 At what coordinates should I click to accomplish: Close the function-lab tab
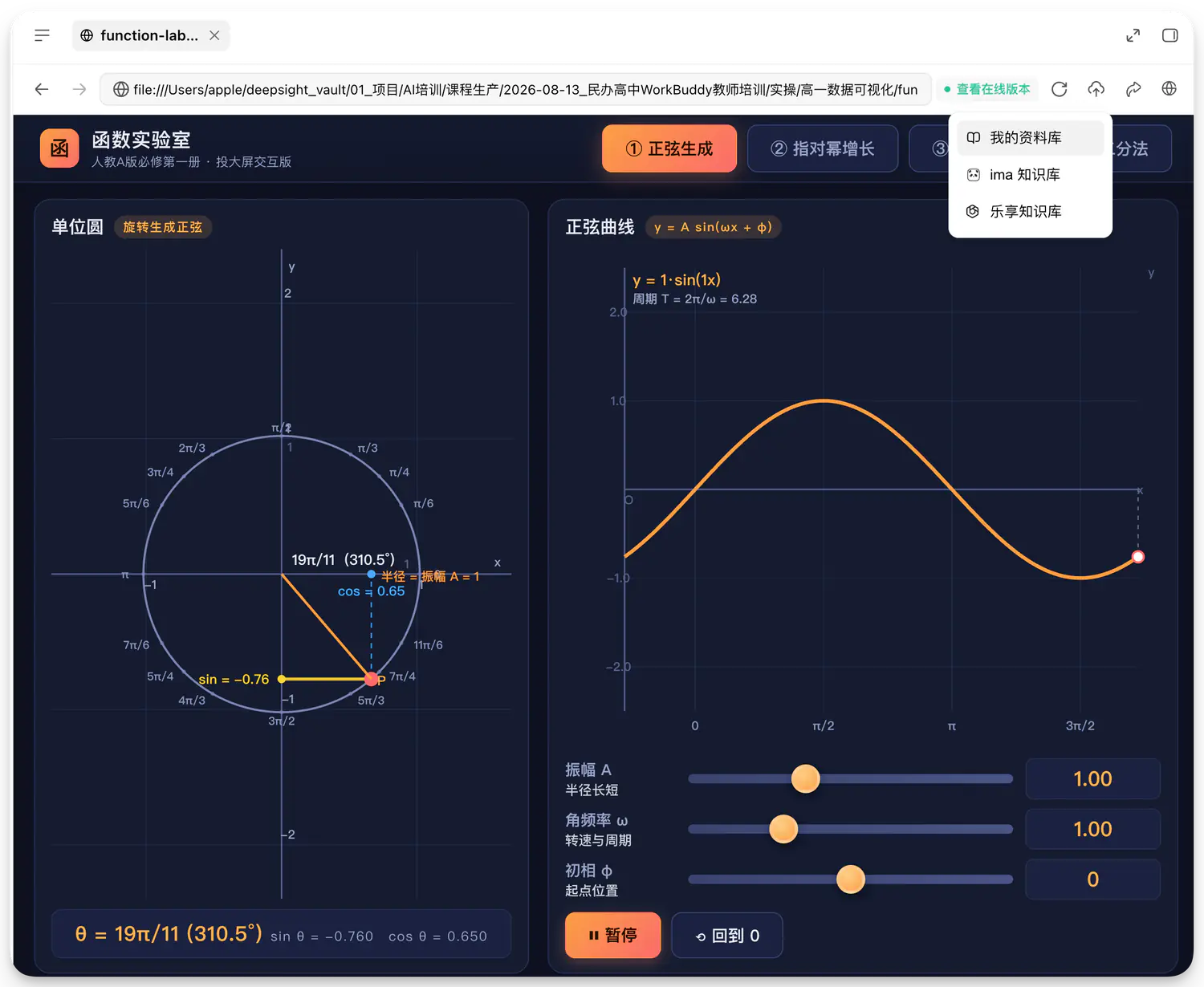tap(214, 35)
